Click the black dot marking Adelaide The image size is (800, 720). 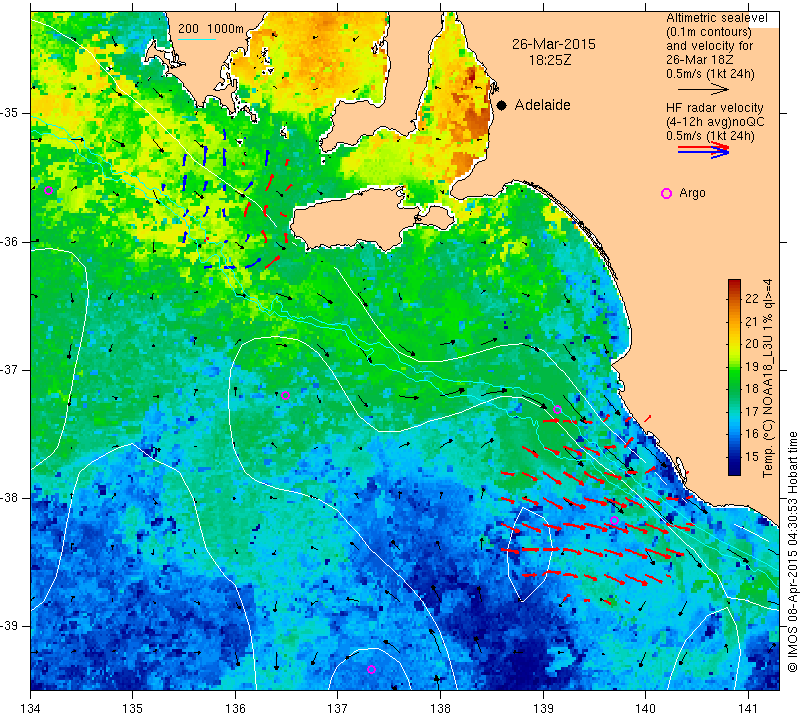[x=502, y=105]
